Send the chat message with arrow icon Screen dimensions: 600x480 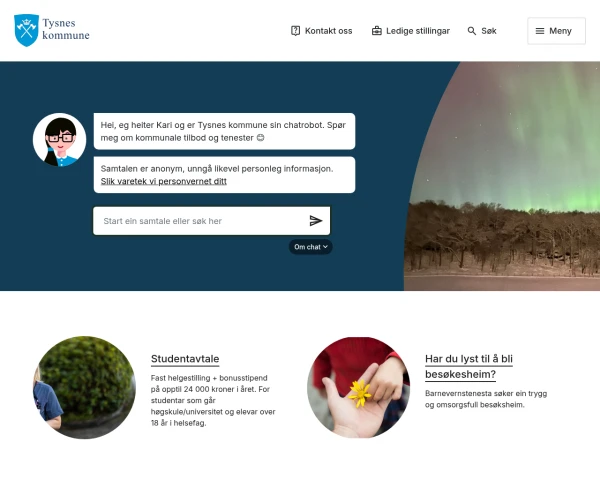pos(316,220)
